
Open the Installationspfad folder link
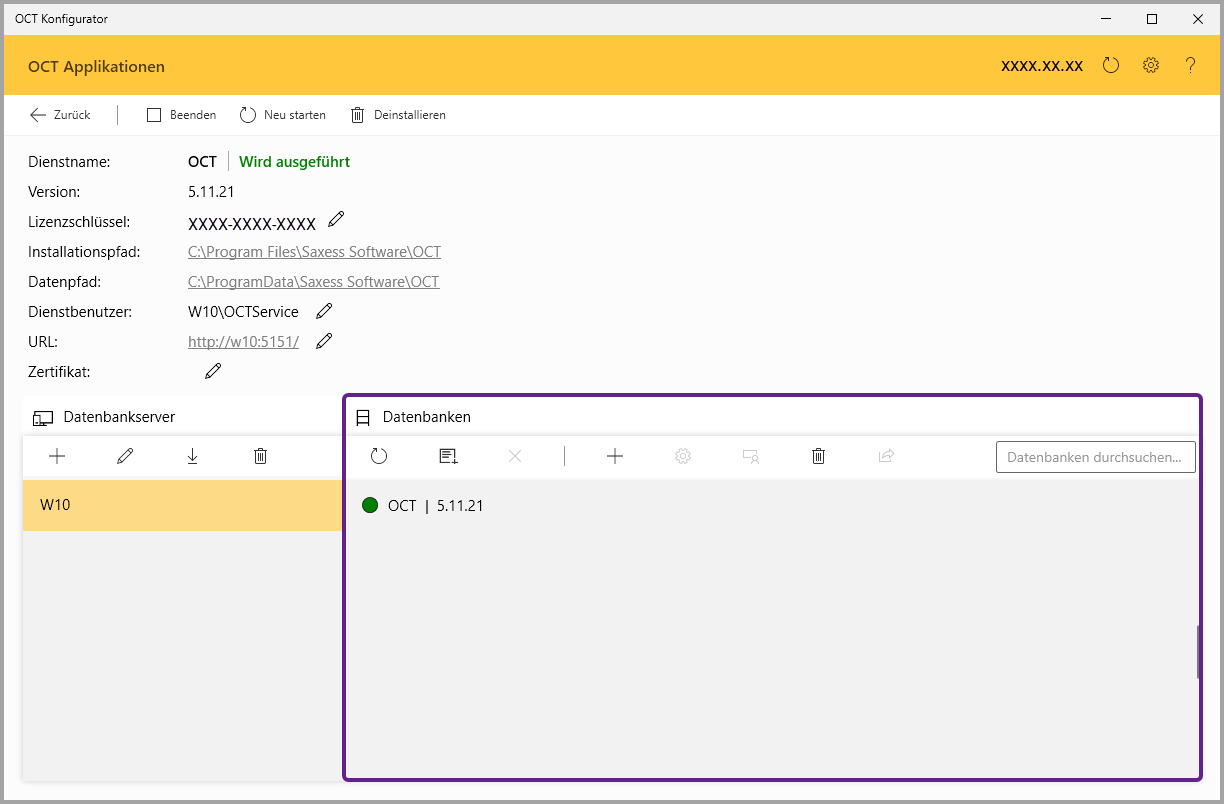[x=314, y=252]
